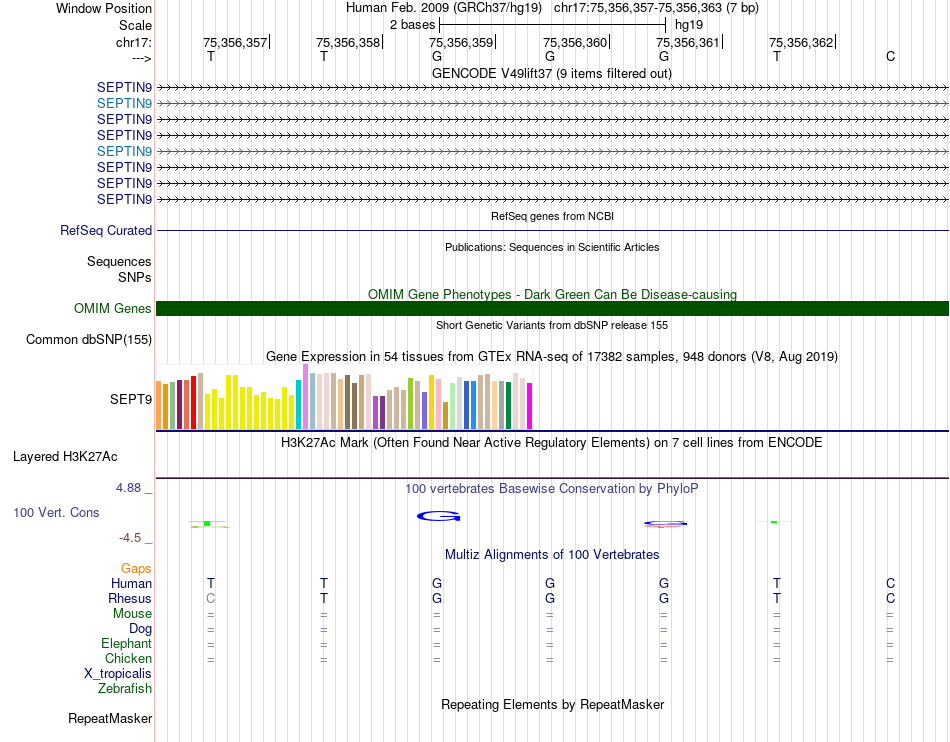The height and width of the screenshot is (742, 950).
Task: Click the SEPT9 GTEx label
Action: 131,399
